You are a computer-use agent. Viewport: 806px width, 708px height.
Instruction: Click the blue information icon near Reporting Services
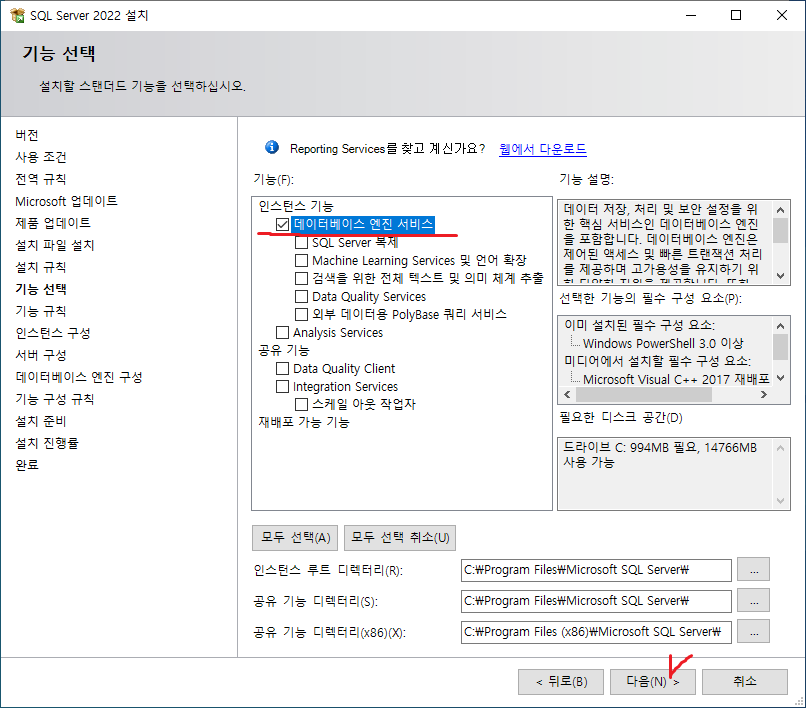click(272, 148)
